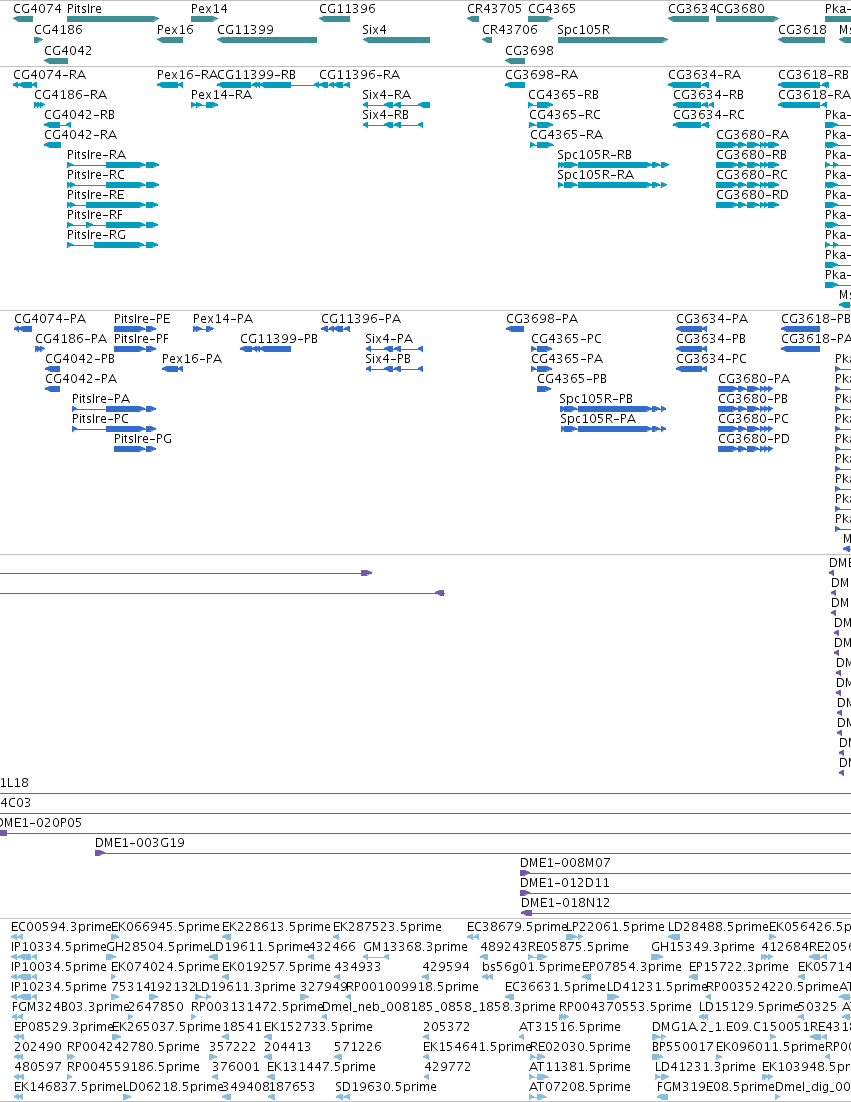
Task: Click BAC clone DME1-008M07
Action: 565,862
